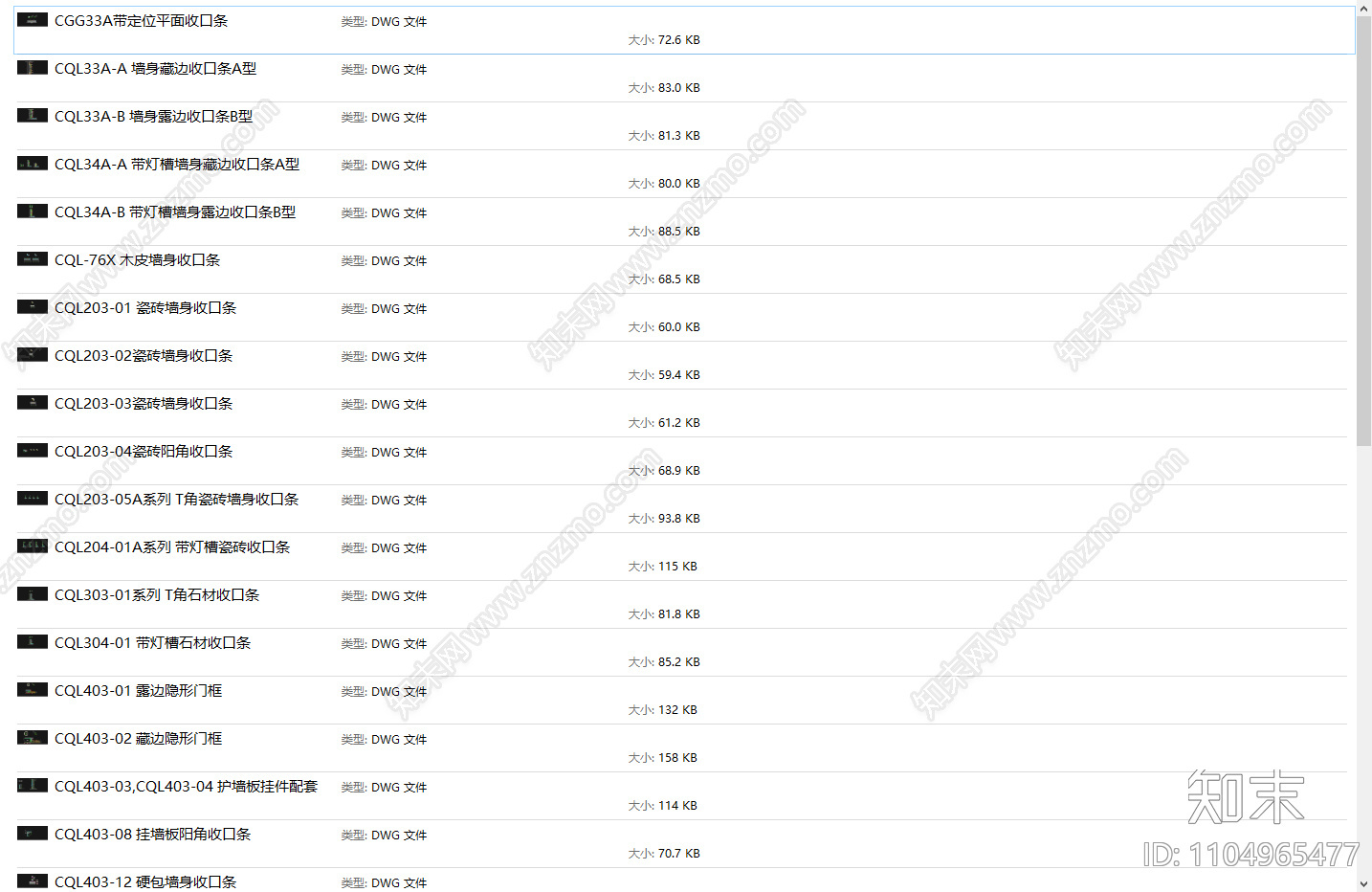Click file name CQL403-02 藏边隐形门框
1372x892 pixels.
click(x=139, y=739)
